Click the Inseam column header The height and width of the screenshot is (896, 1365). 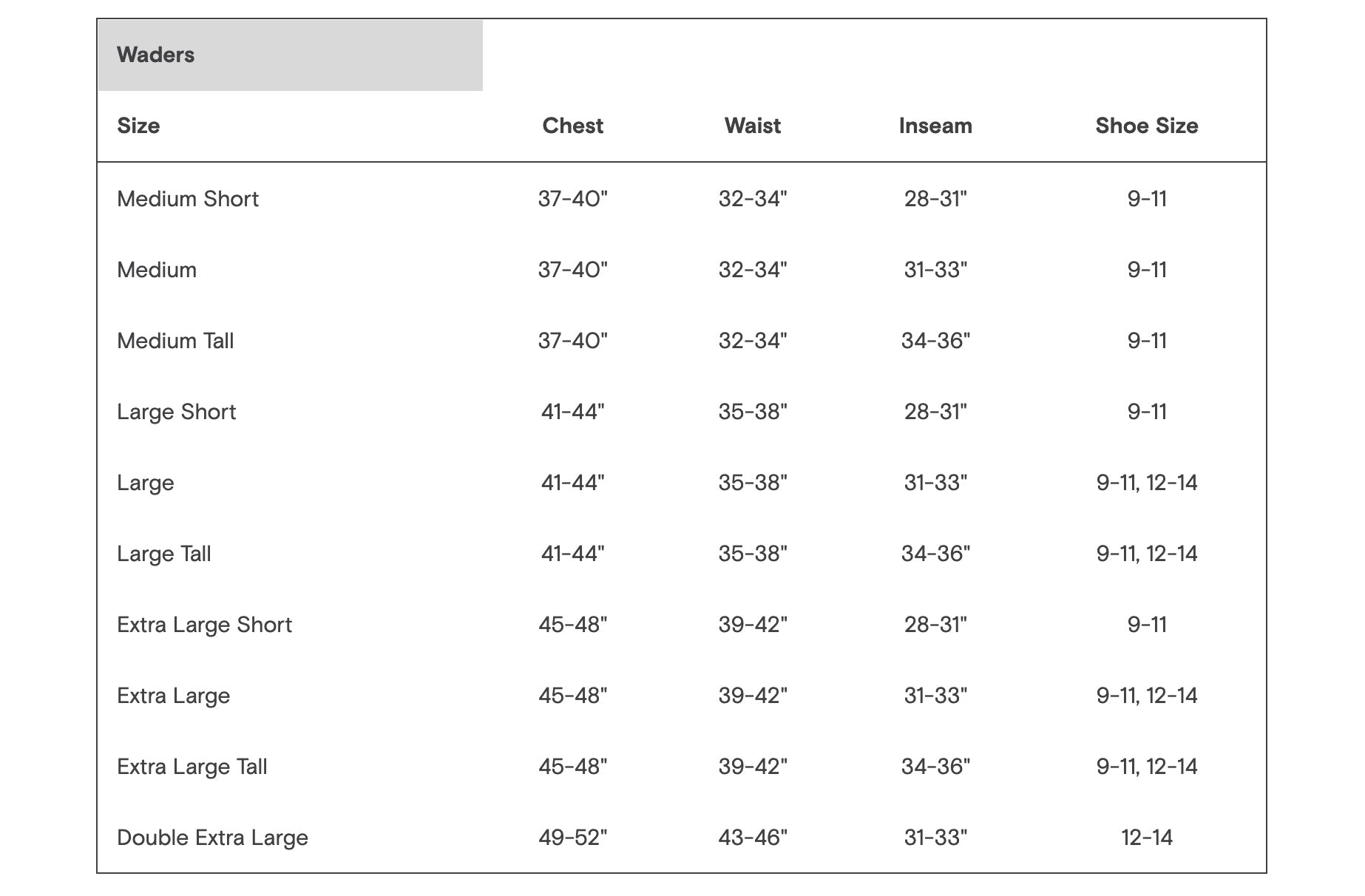coord(935,126)
